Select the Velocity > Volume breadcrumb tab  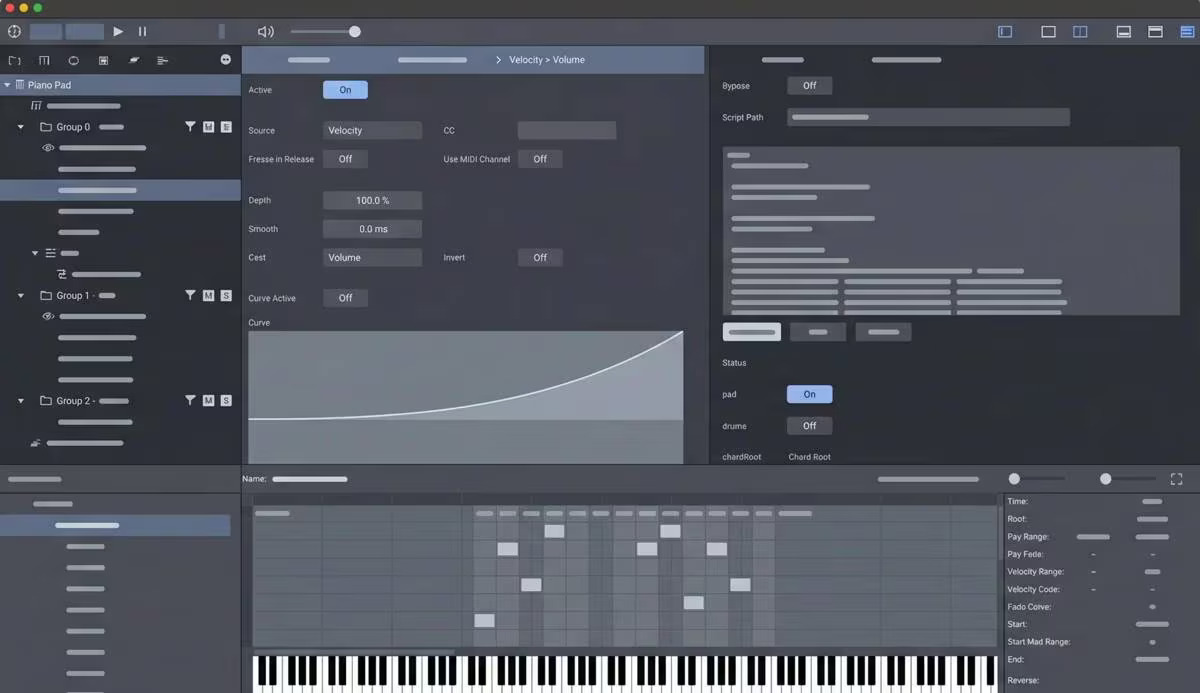547,60
